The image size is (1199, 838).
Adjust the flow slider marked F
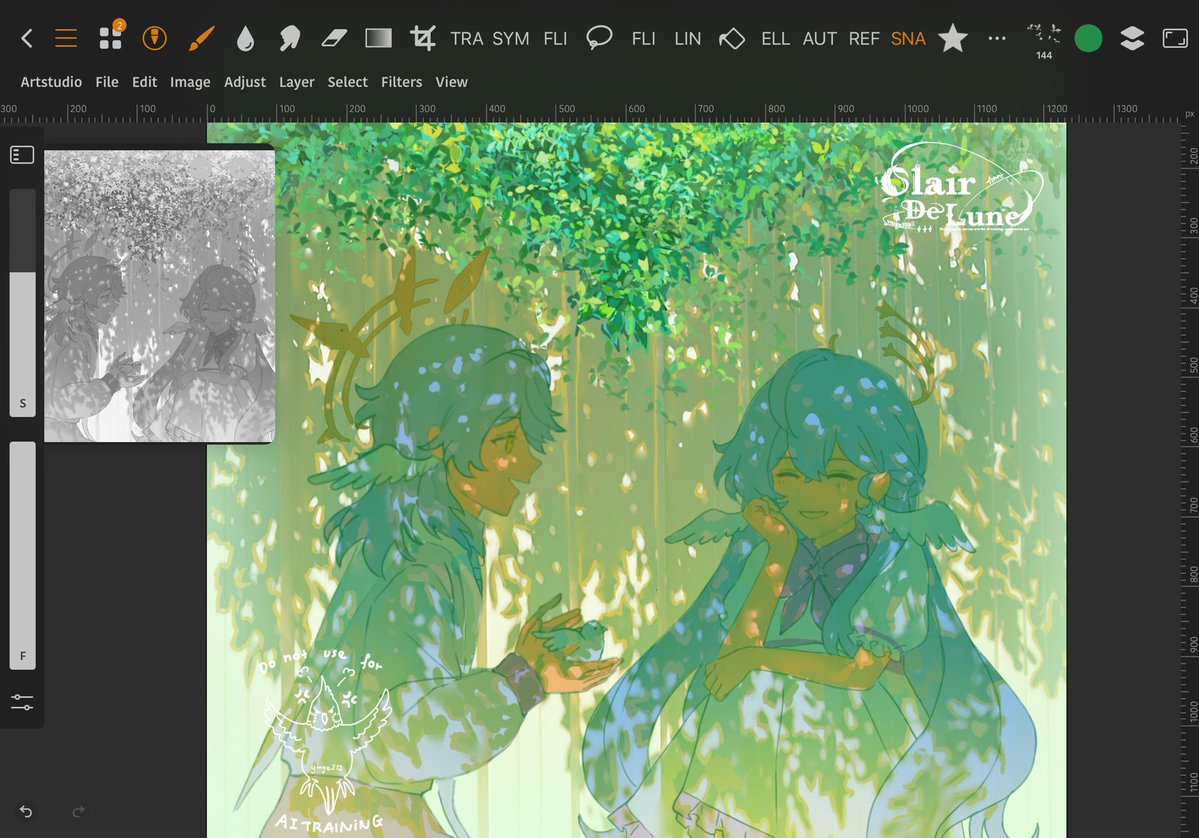click(22, 556)
